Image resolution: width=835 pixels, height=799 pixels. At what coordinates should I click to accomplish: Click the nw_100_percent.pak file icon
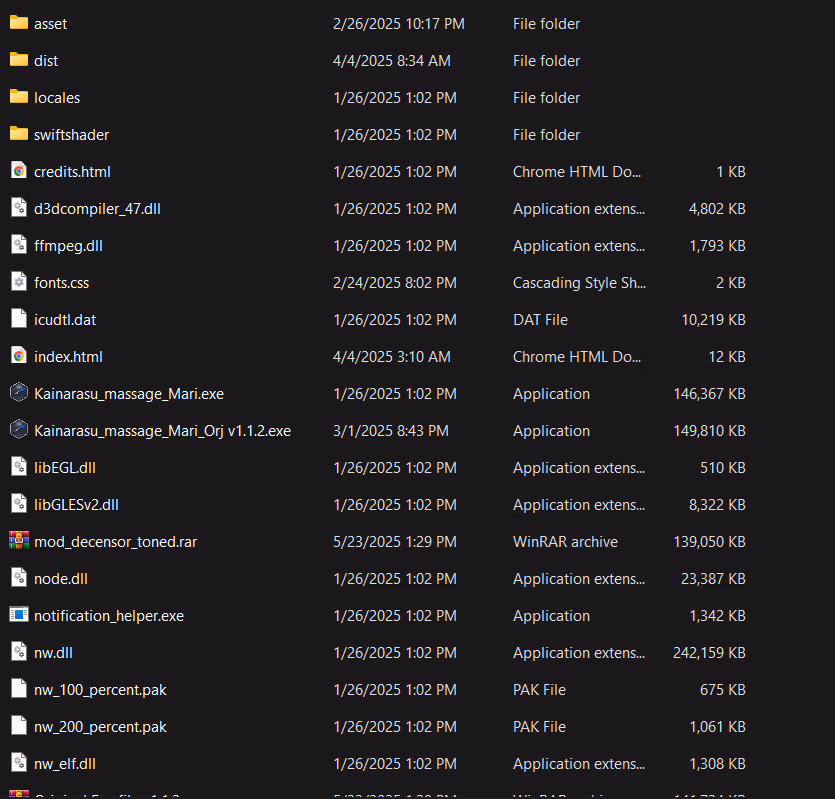[x=19, y=689]
